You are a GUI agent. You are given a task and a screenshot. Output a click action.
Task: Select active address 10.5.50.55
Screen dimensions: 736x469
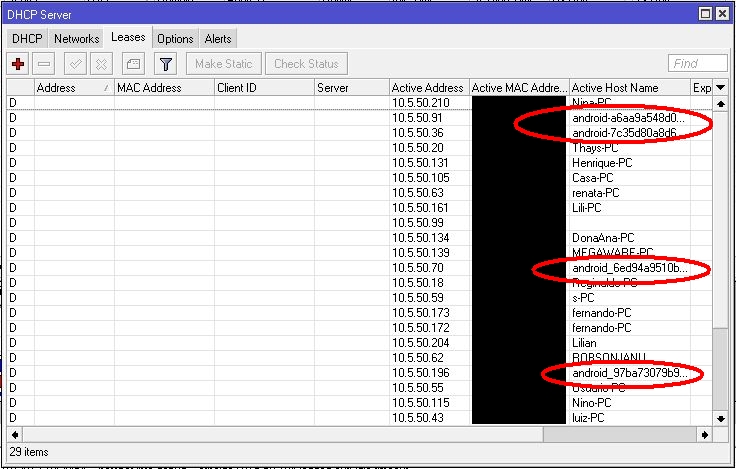tap(418, 388)
